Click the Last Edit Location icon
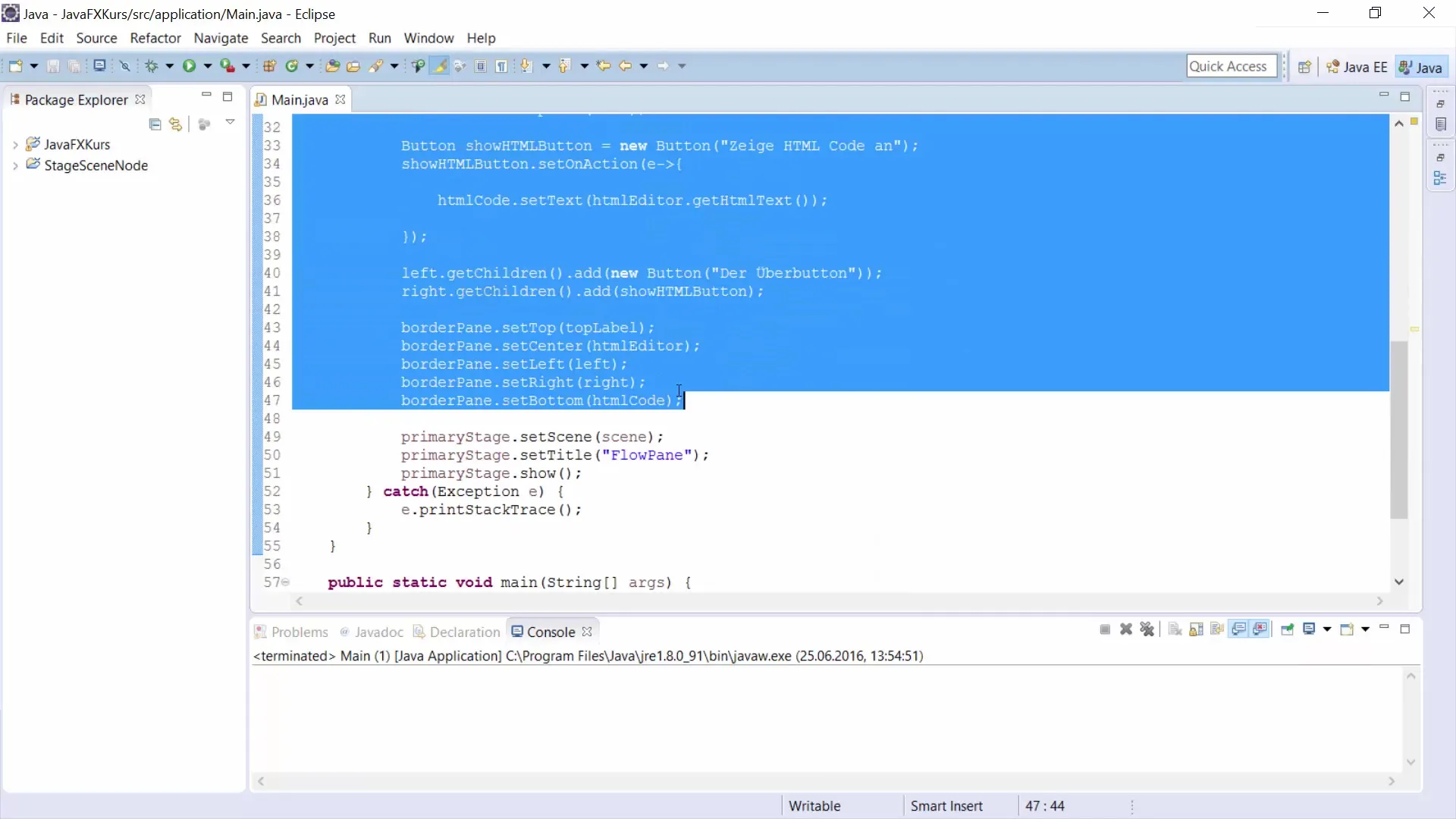The height and width of the screenshot is (819, 1456). [x=604, y=66]
